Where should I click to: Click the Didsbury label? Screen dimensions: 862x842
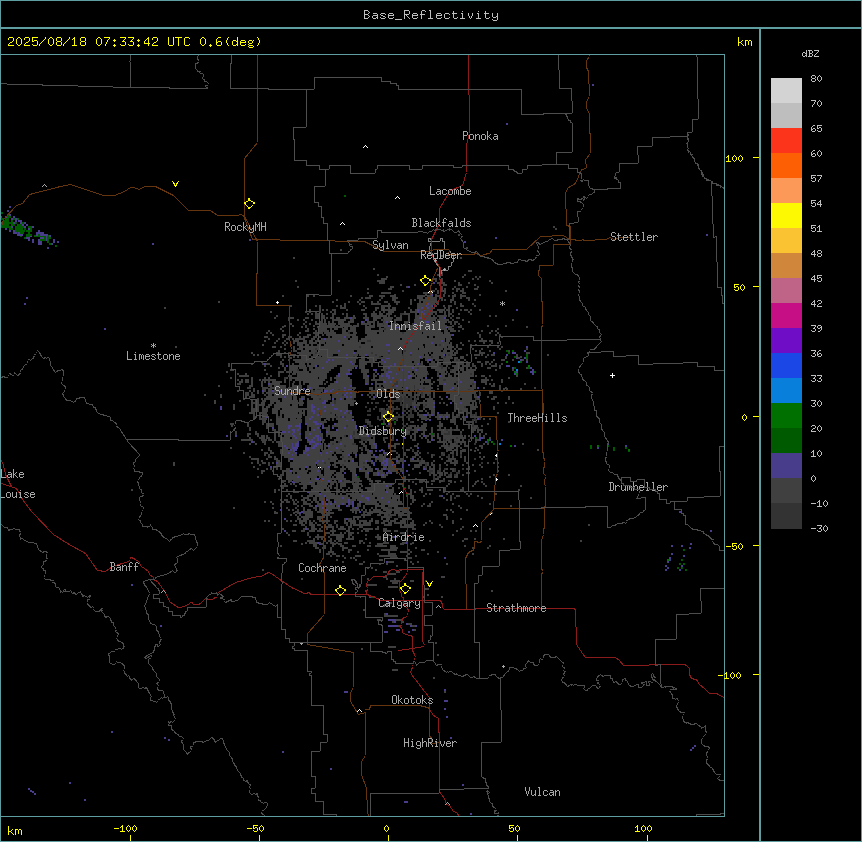(382, 431)
